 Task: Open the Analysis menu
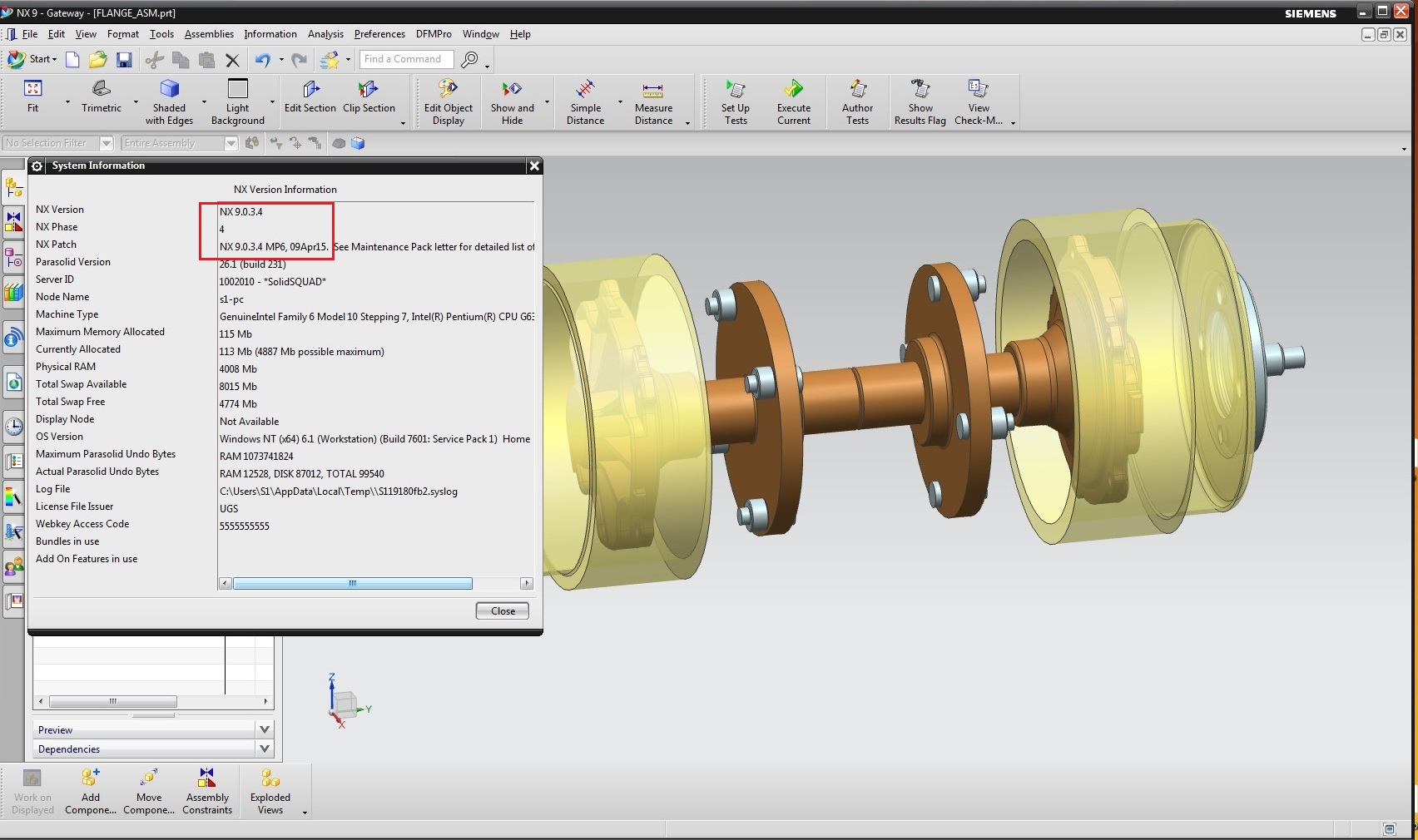tap(325, 34)
